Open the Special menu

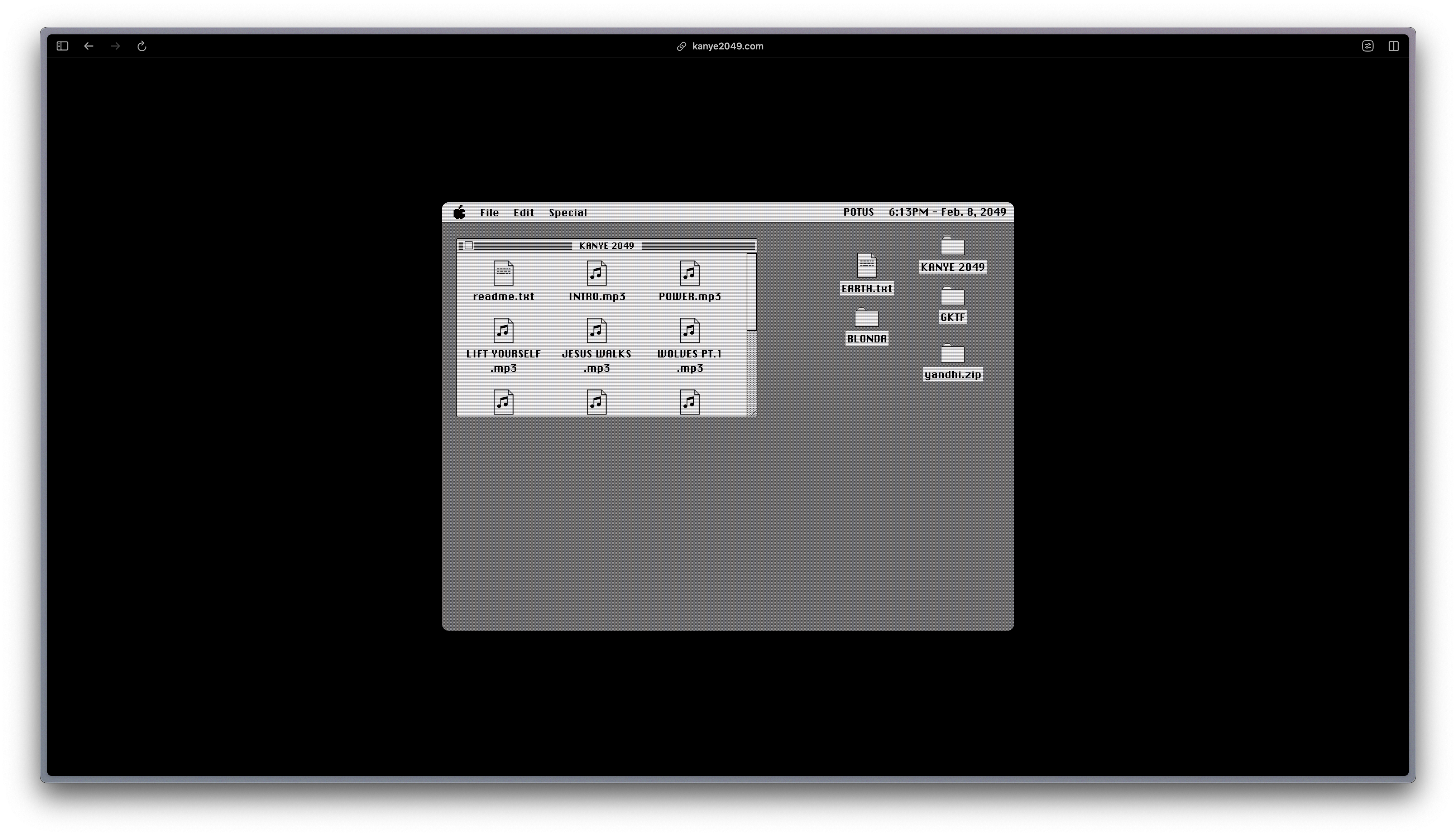tap(568, 212)
